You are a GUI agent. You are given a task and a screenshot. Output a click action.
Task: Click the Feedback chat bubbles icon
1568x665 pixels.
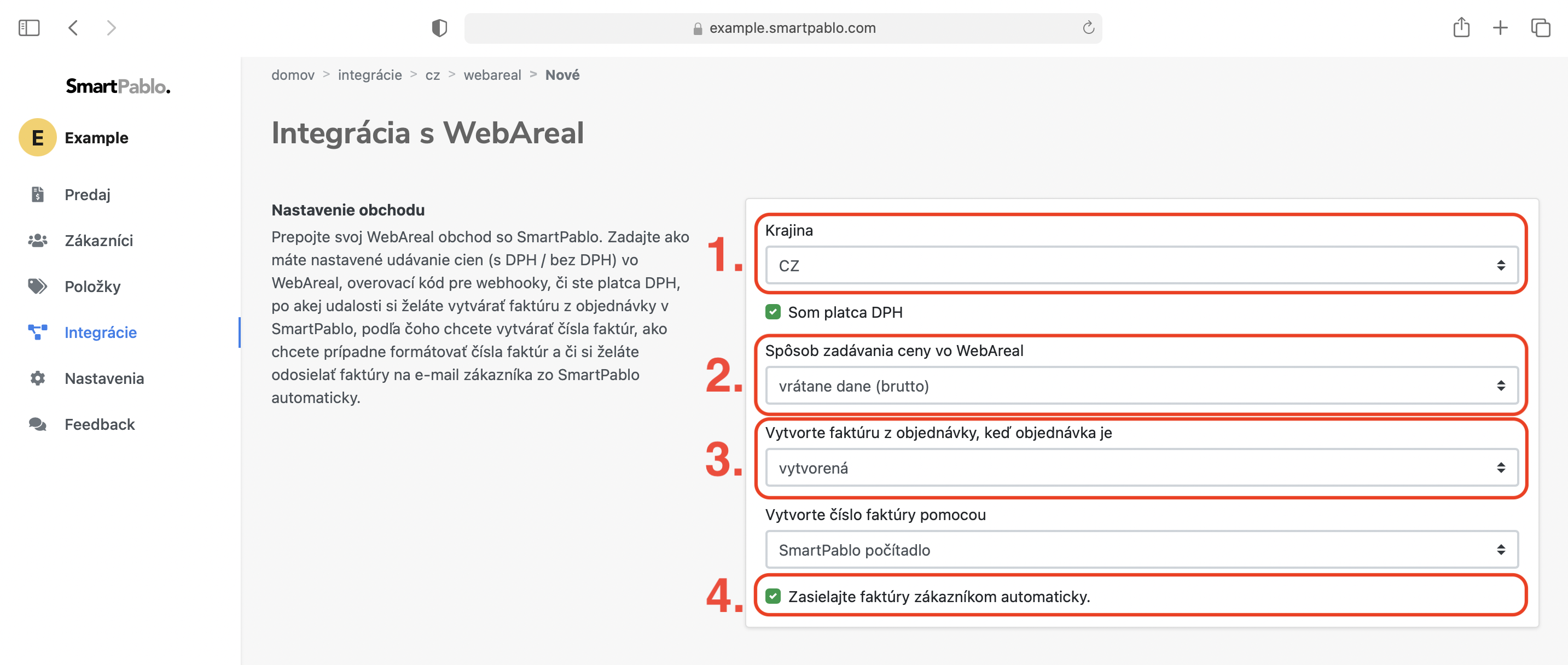(38, 424)
